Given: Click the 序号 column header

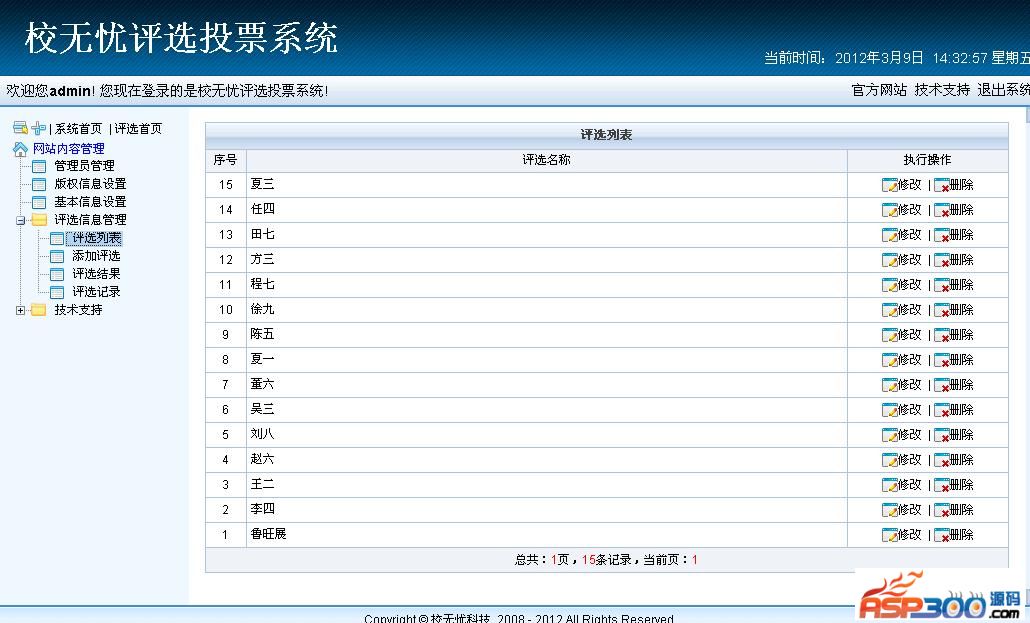Looking at the screenshot, I should [x=225, y=160].
